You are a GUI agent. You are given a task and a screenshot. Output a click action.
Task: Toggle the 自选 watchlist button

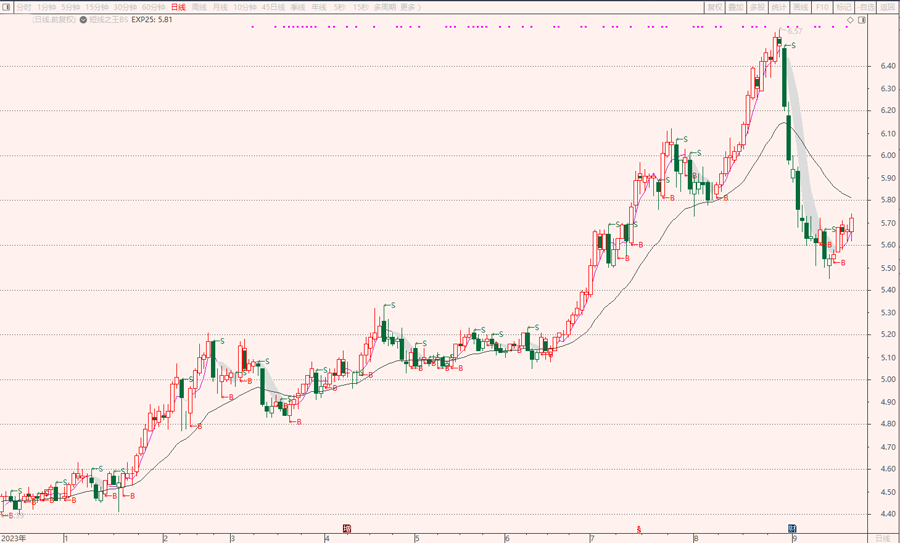(865, 7)
